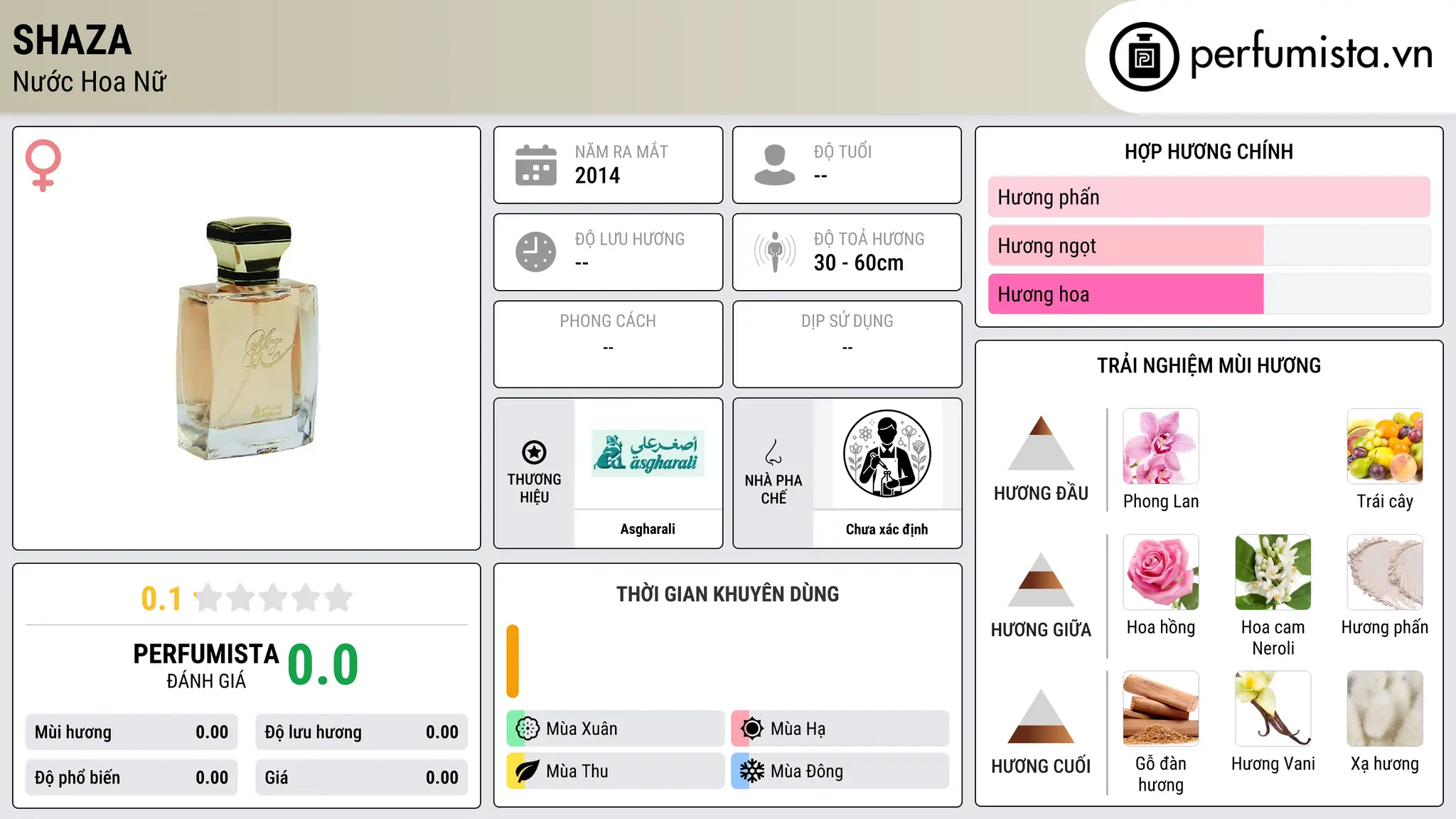The image size is (1456, 819).
Task: Click the Dịp sử dụng card
Action: 847,344
